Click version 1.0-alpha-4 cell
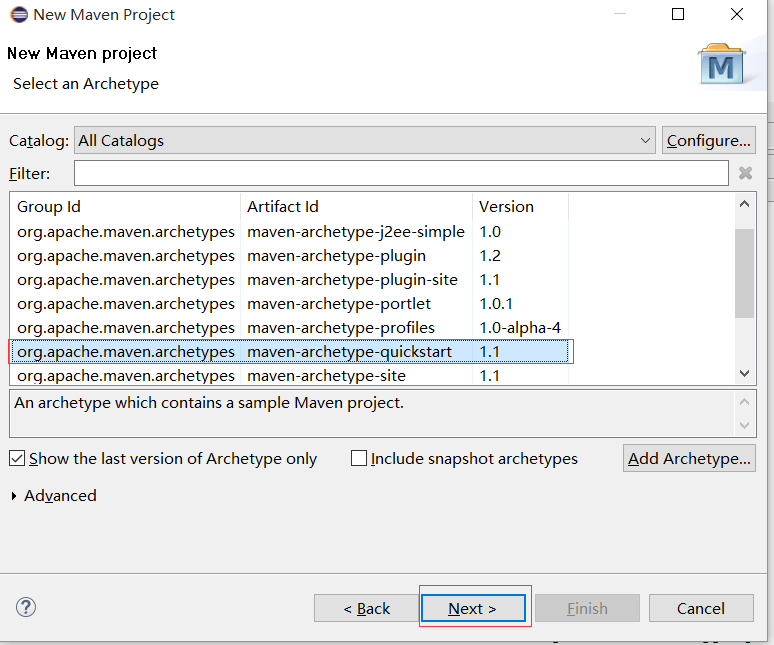The height and width of the screenshot is (645, 774). pyautogui.click(x=520, y=328)
